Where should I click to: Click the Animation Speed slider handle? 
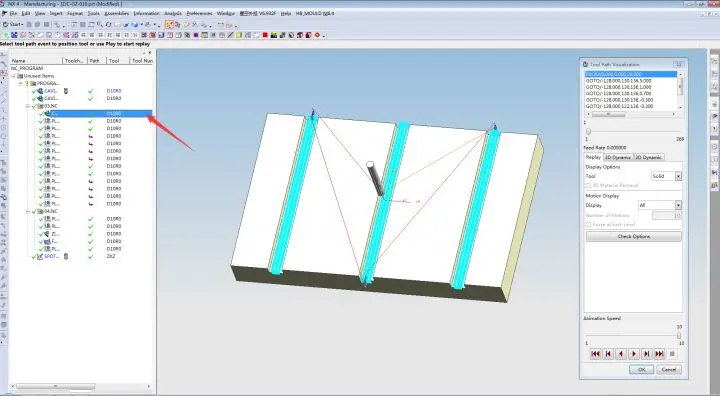pos(679,335)
